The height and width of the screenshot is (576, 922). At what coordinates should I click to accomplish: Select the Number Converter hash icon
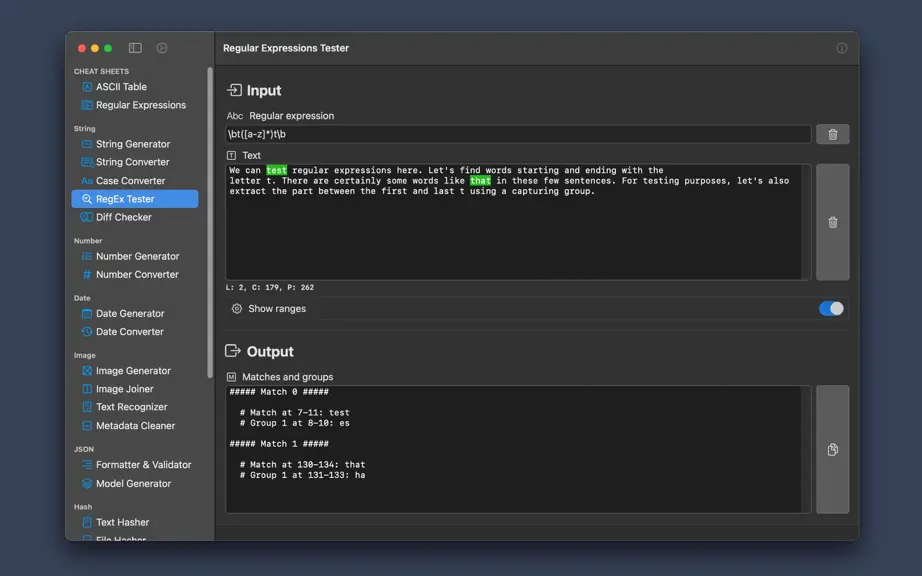pyautogui.click(x=86, y=274)
